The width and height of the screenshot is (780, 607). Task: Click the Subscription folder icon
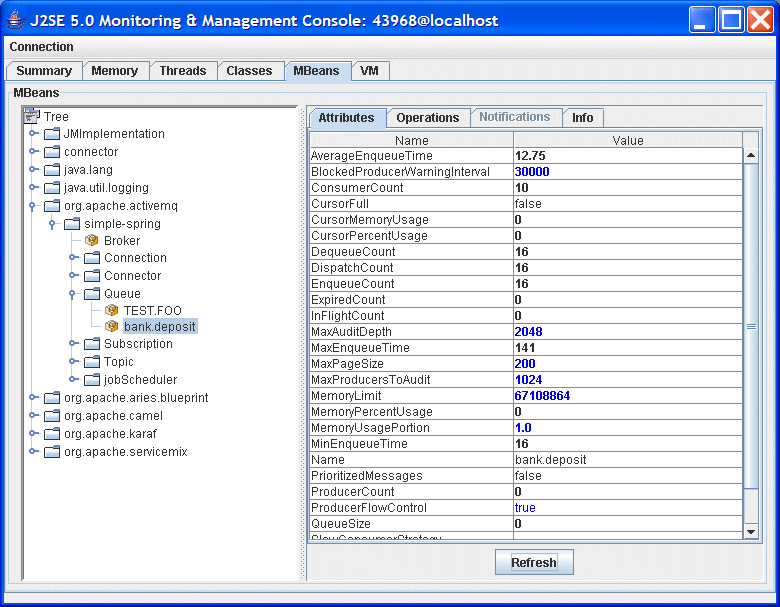tap(92, 344)
